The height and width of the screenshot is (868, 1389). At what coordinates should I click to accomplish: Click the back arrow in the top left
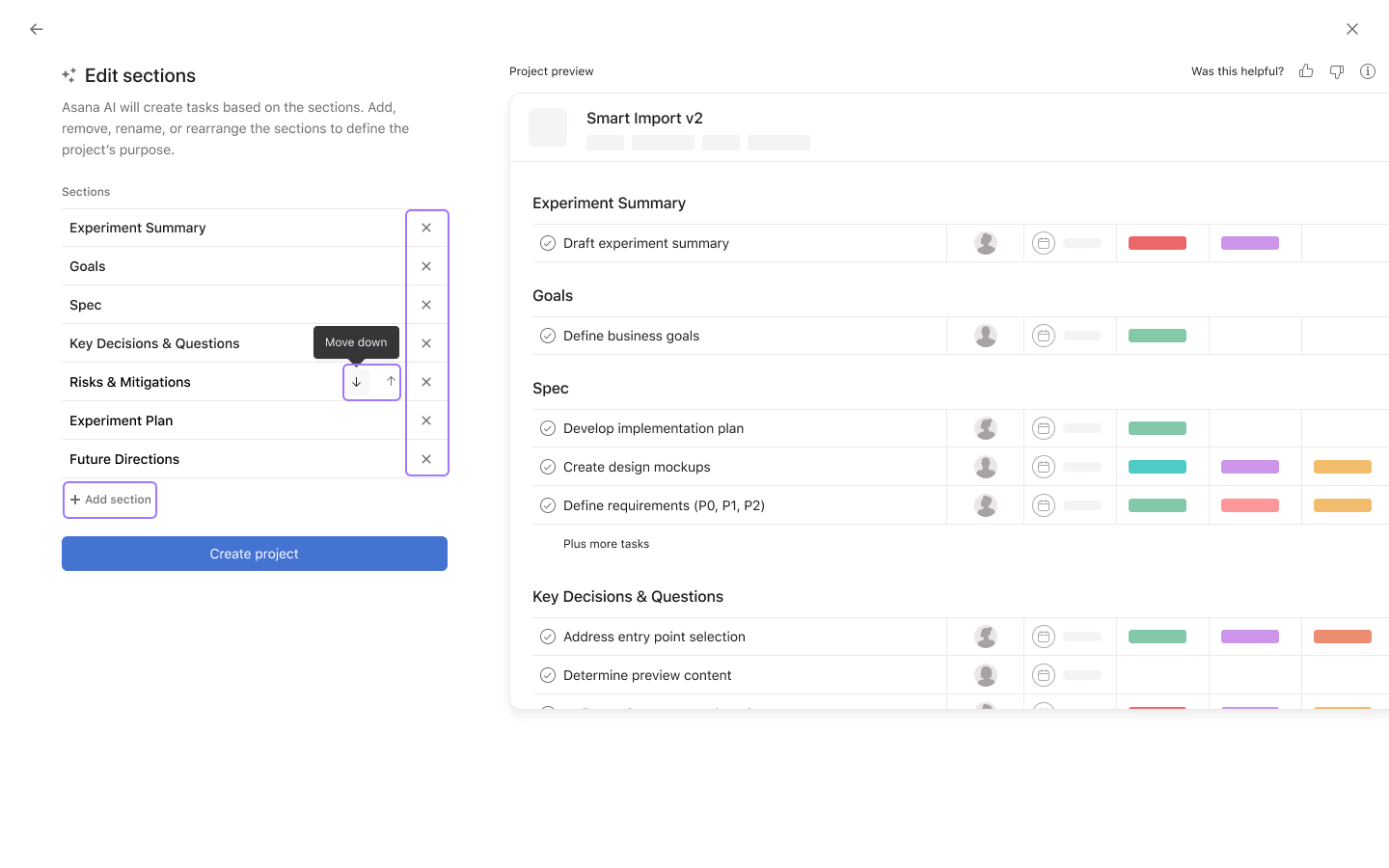36,29
